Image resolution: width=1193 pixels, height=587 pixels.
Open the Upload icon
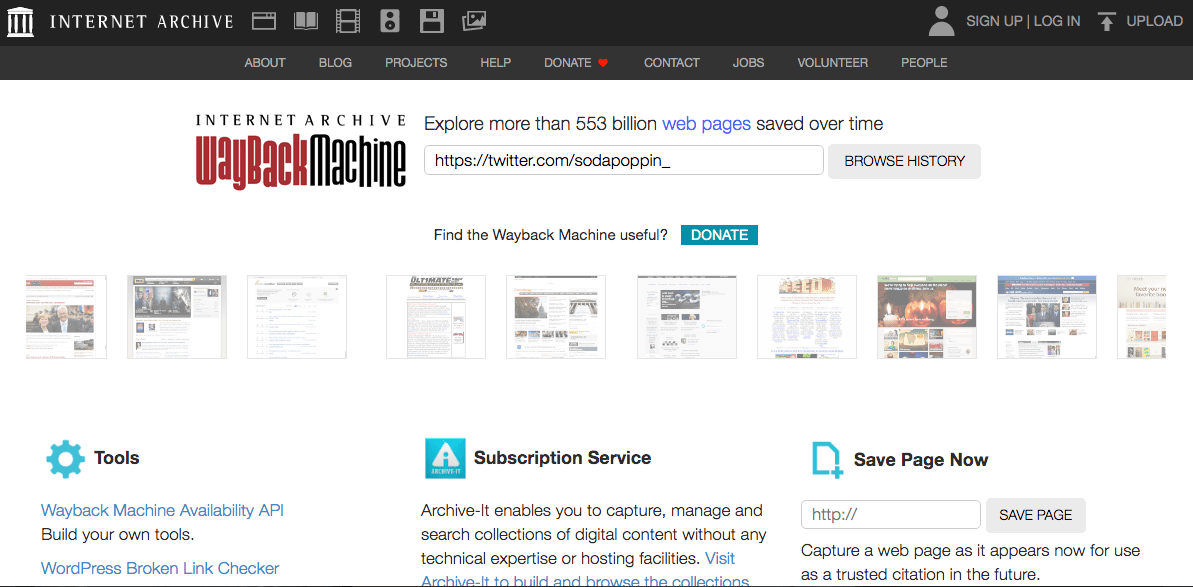coord(1106,20)
